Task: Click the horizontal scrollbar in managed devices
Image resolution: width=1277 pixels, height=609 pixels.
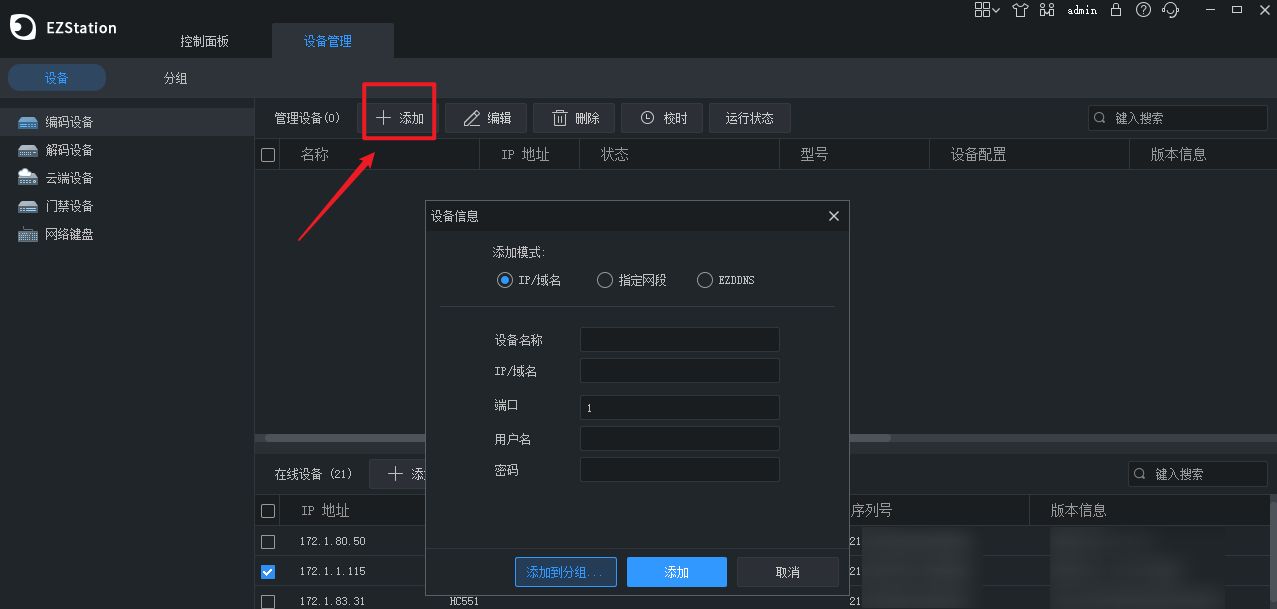Action: point(578,438)
